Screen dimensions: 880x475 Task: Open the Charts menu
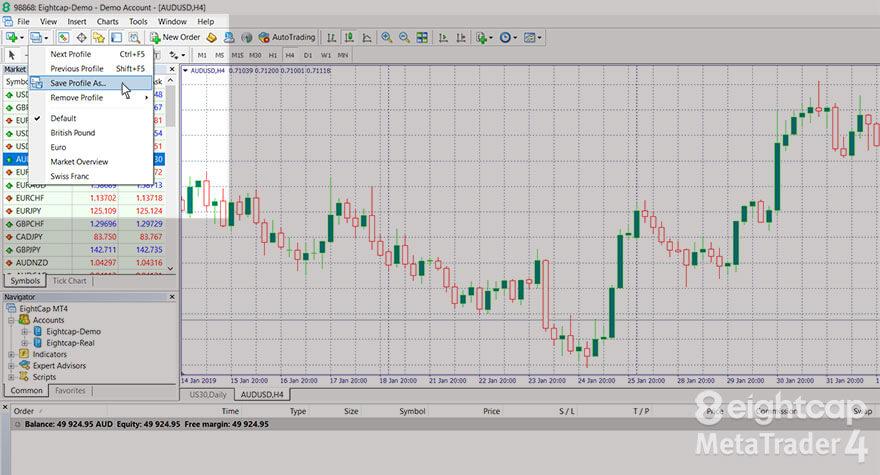[x=107, y=21]
